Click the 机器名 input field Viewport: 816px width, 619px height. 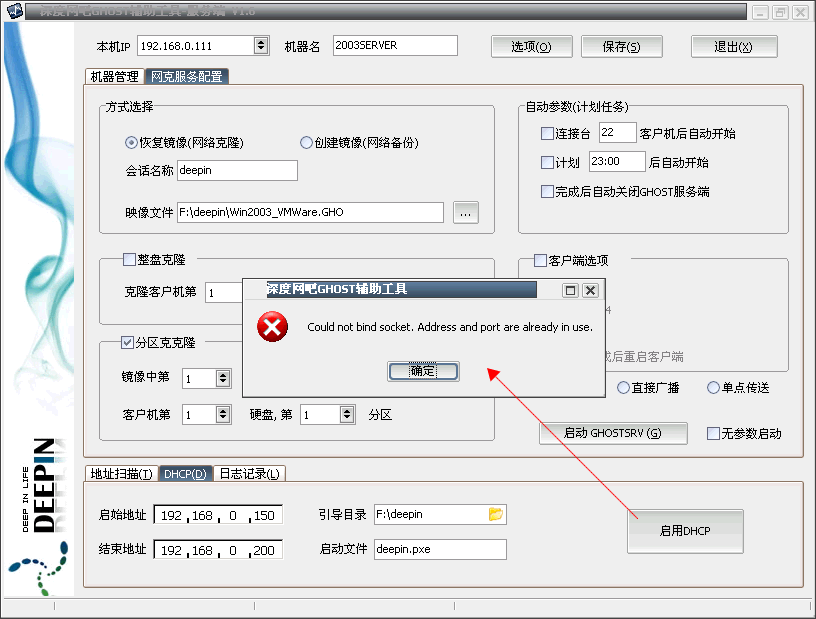395,45
